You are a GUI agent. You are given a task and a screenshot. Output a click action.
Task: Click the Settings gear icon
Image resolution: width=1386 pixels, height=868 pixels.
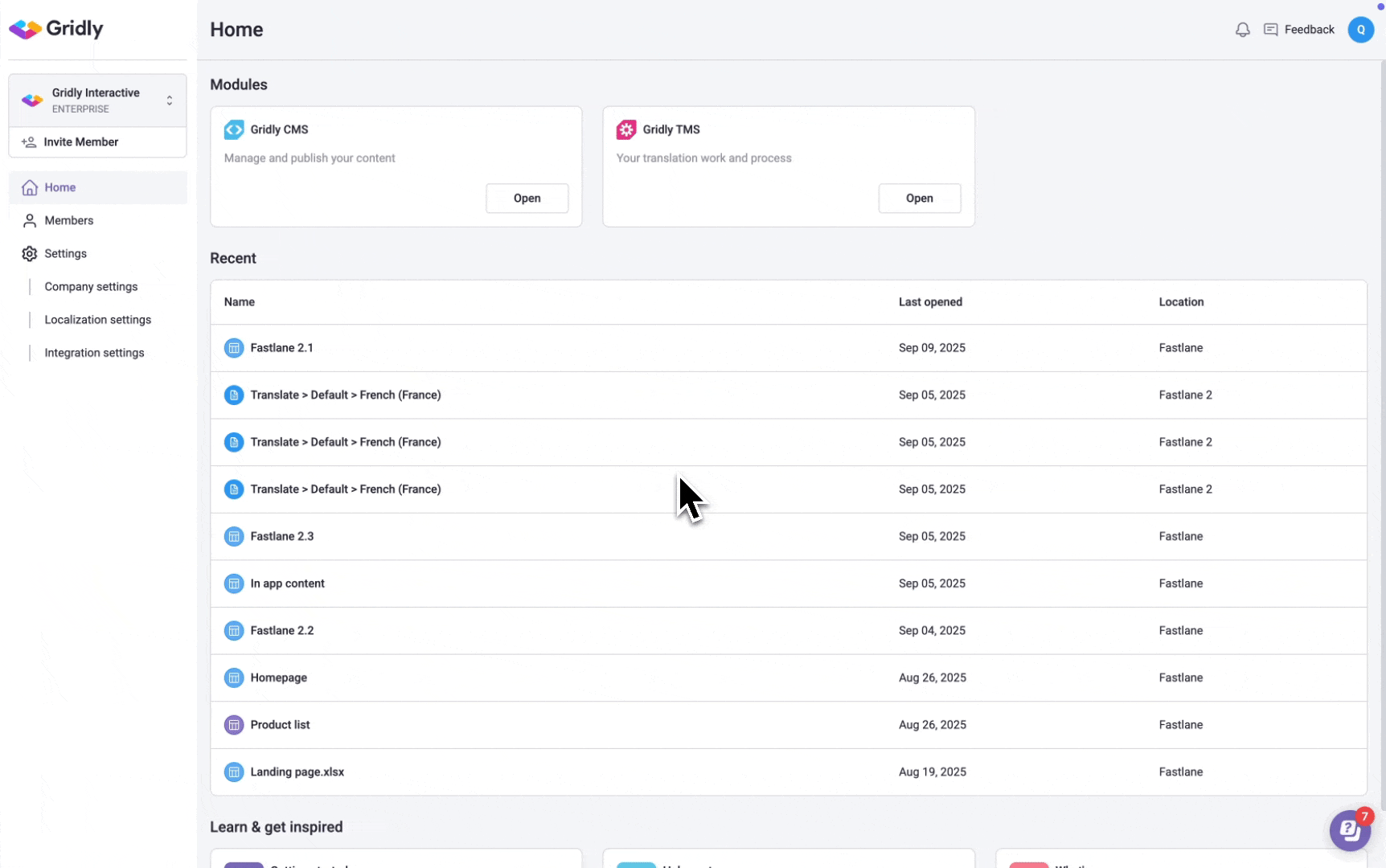30,254
